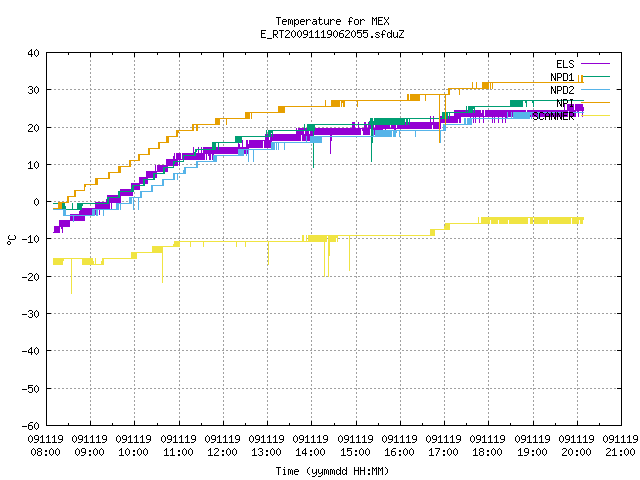640x480 pixels.
Task: Click the x-axis label 091119 14:00
Action: point(311,446)
